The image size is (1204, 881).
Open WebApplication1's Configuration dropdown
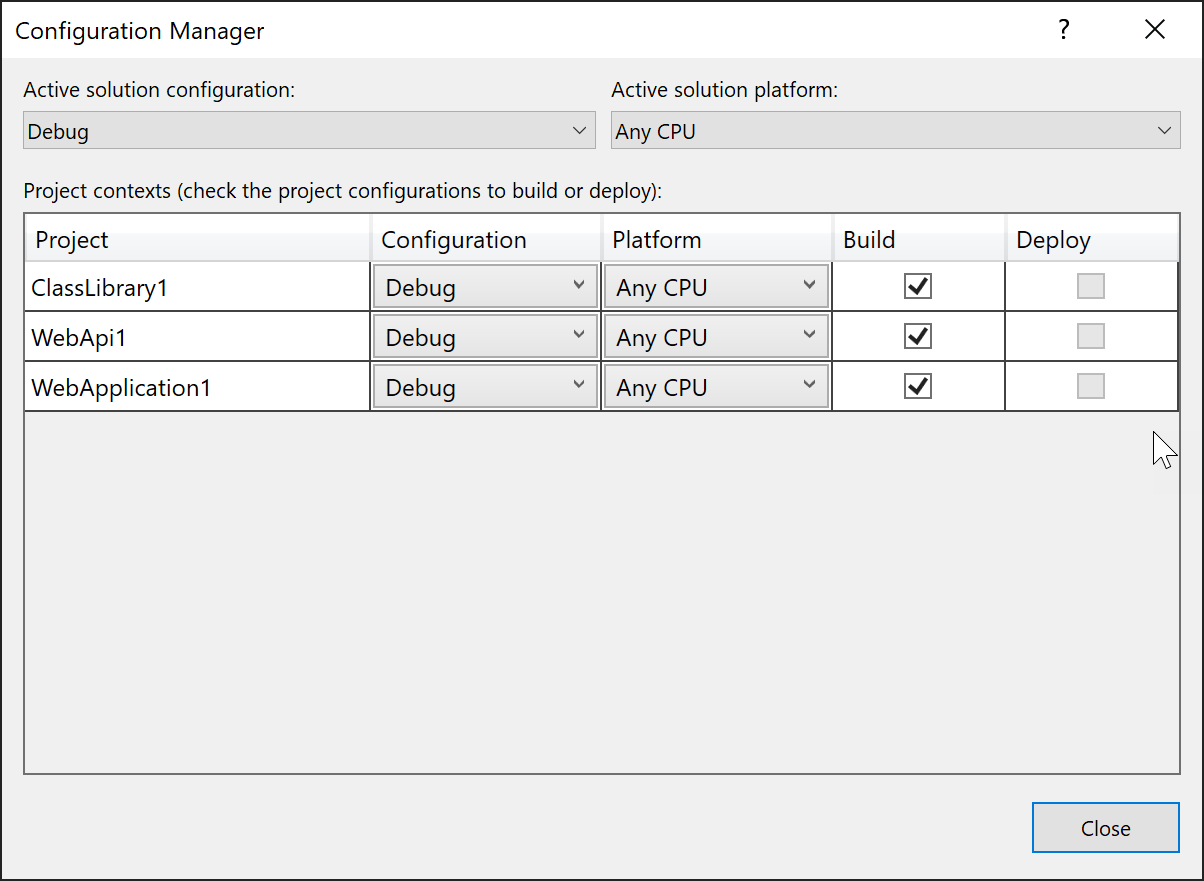[x=484, y=386]
